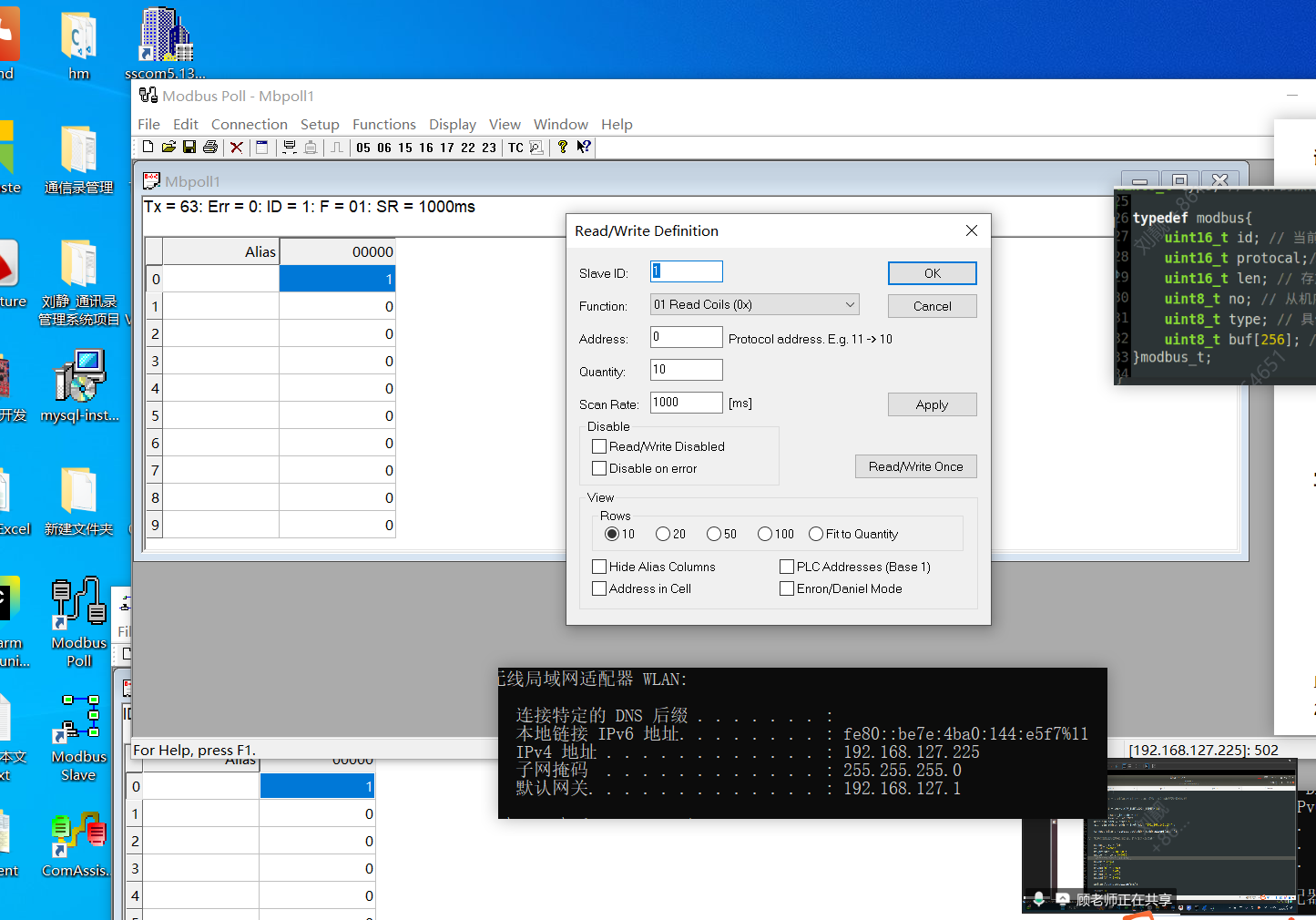Click the yellow question mark About icon
The width and height of the screenshot is (1316, 920).
pyautogui.click(x=563, y=147)
